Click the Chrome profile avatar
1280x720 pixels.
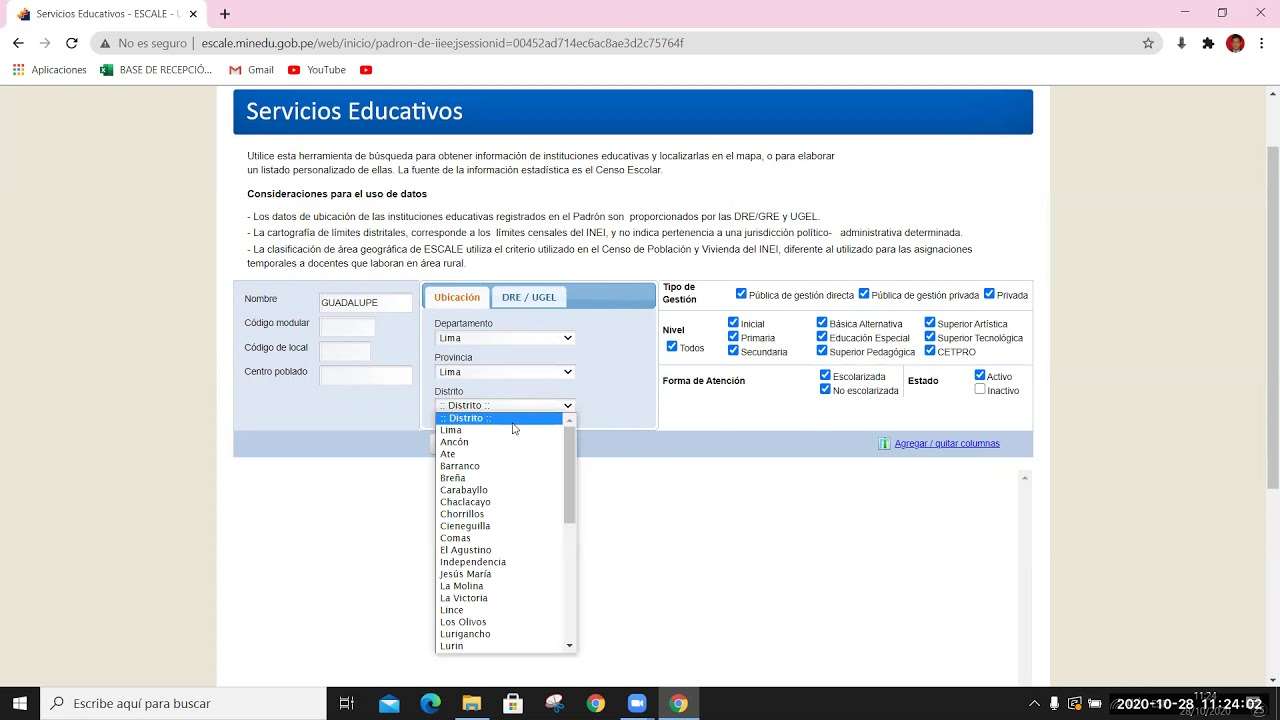pos(1234,42)
